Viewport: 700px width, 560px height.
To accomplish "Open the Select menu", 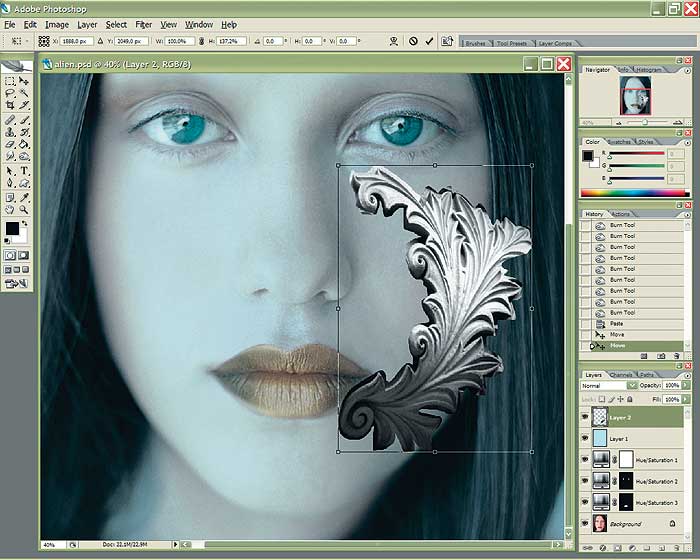I will tap(116, 25).
